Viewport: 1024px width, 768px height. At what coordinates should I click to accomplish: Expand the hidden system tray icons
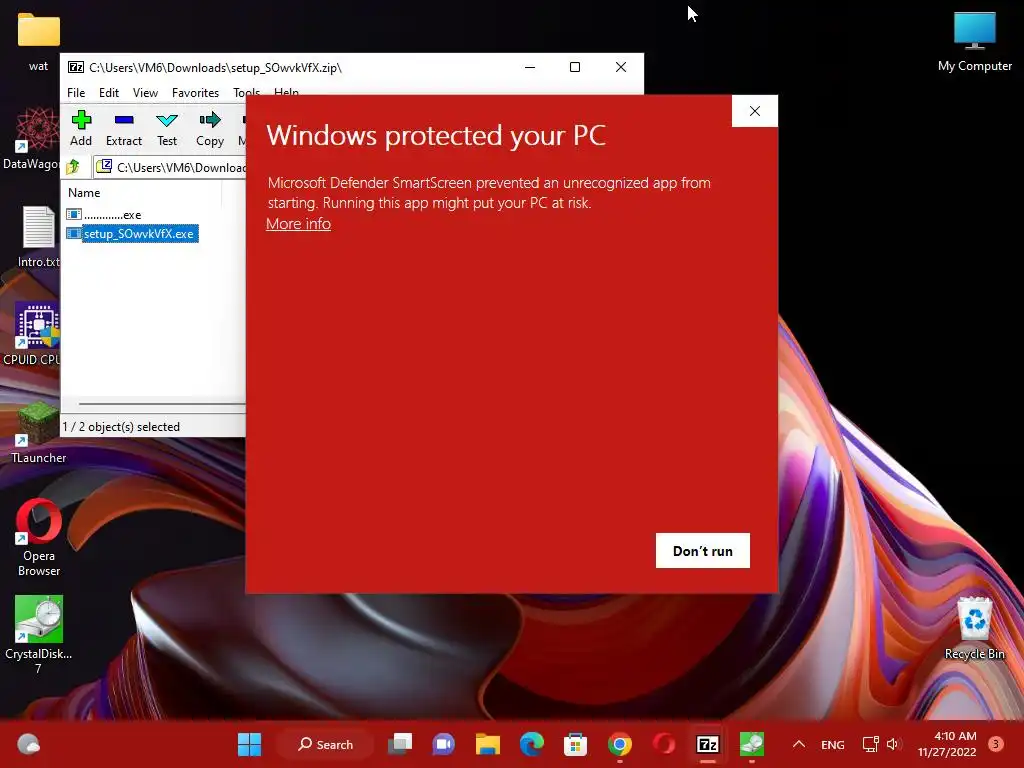tap(798, 744)
